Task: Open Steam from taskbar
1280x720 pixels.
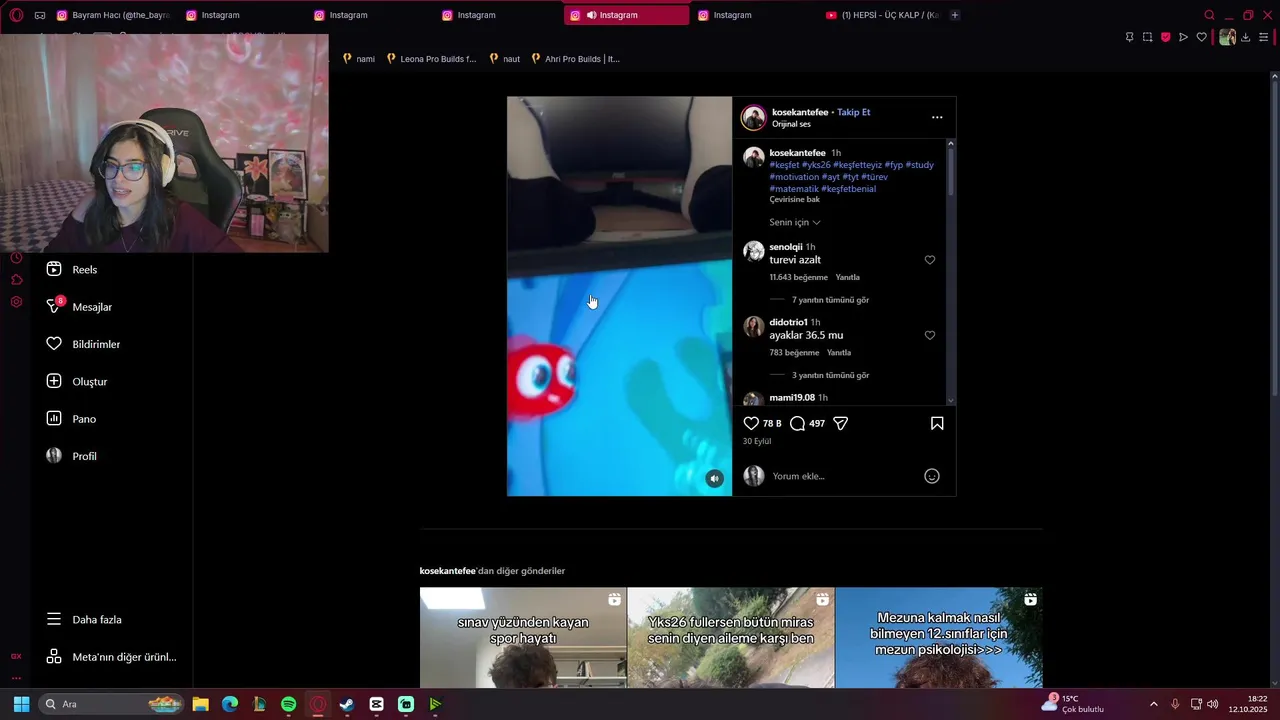Action: point(347,704)
